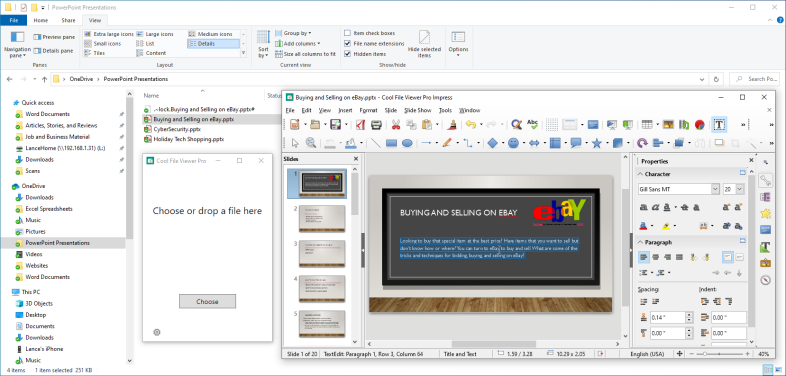Click the Print icon in Impress toolbar

pyautogui.click(x=376, y=124)
